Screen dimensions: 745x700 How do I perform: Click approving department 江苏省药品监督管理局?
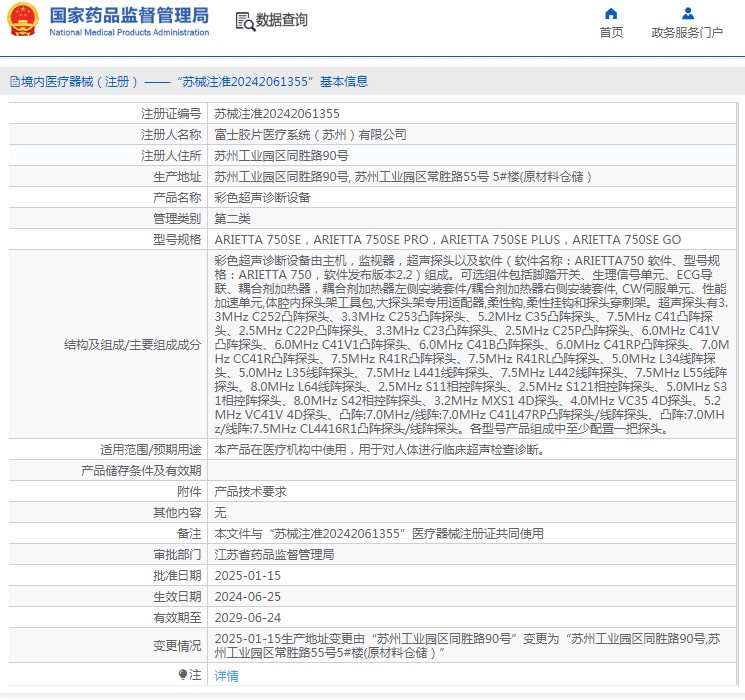(x=274, y=554)
